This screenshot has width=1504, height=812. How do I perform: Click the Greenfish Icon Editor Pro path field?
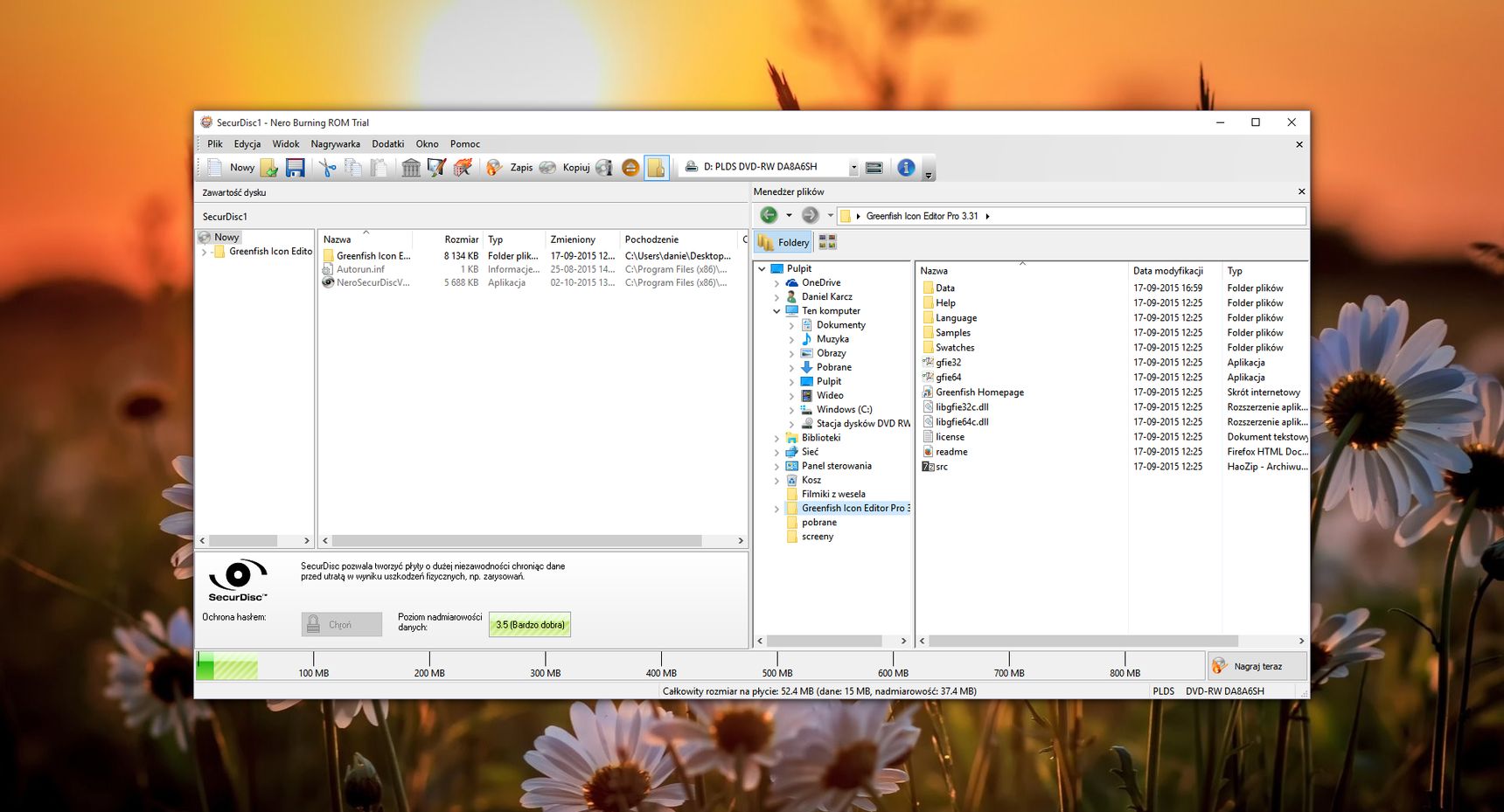(x=1072, y=216)
